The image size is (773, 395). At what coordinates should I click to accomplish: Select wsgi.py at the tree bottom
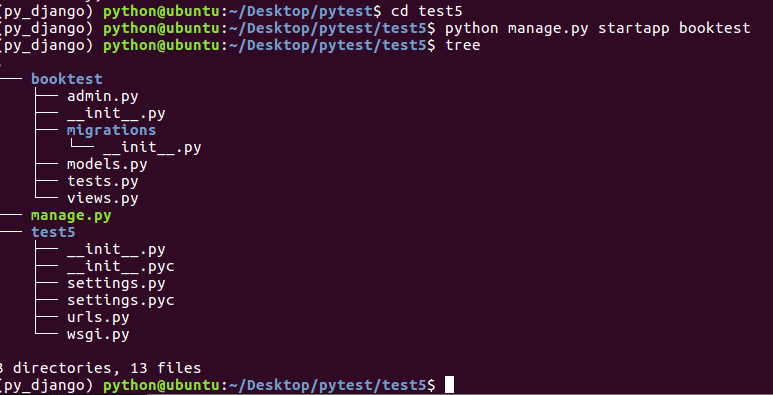(98, 334)
